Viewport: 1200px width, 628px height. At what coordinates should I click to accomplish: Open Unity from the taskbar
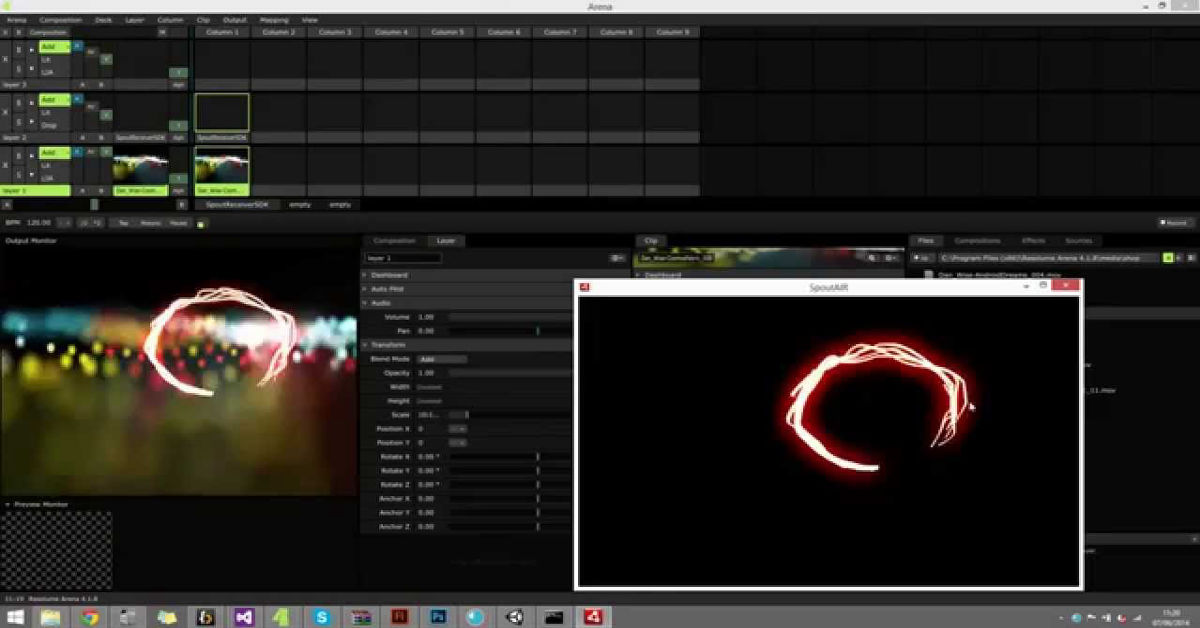[515, 617]
